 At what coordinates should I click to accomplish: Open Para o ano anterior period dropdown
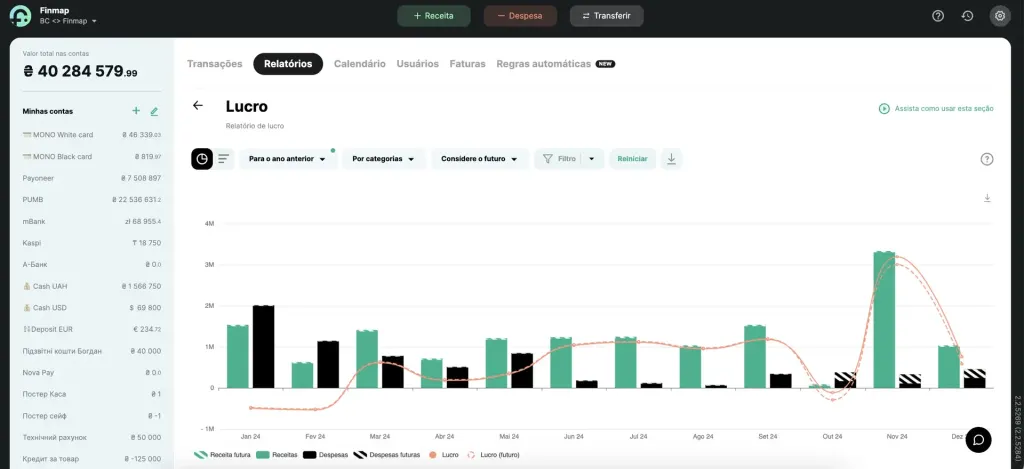[x=287, y=159]
